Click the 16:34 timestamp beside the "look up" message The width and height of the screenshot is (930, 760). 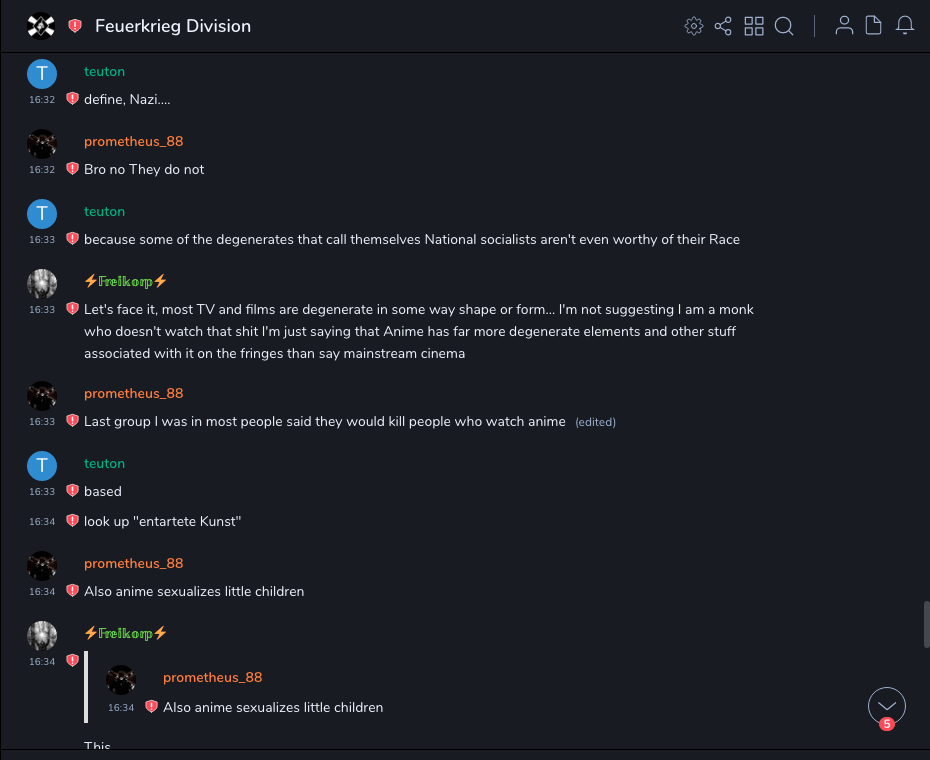[42, 522]
